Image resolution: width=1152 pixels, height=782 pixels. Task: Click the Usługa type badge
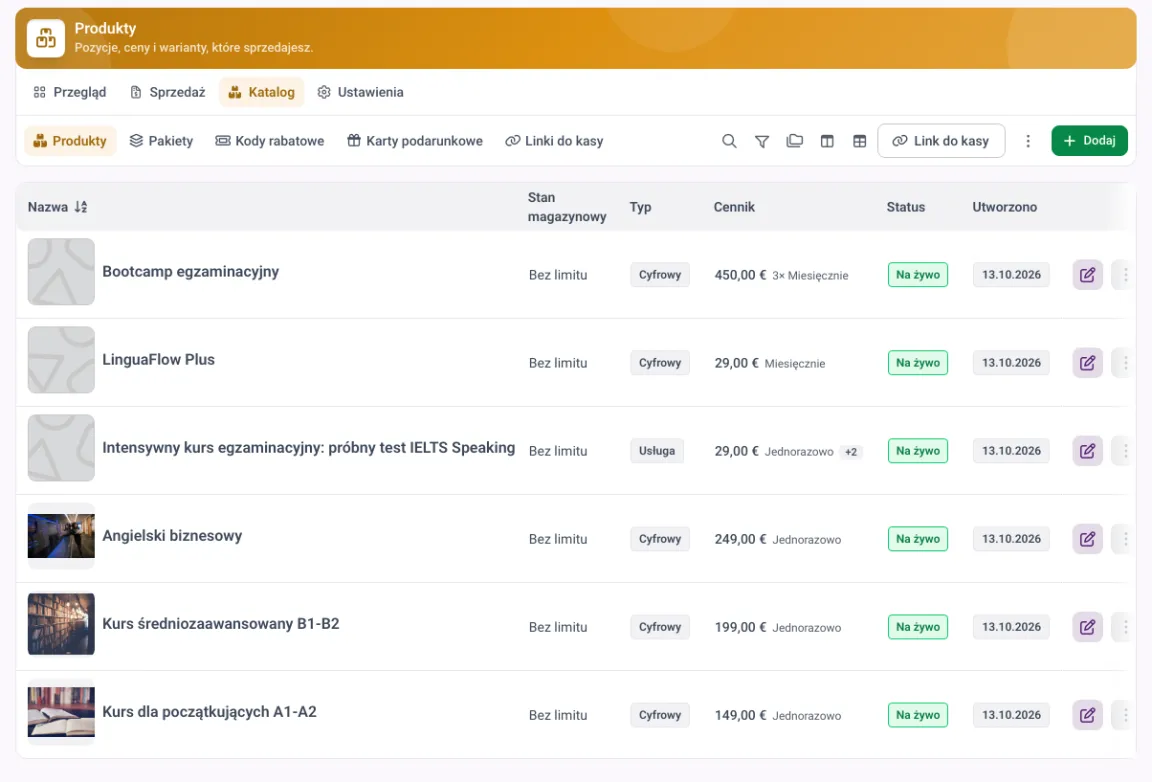[657, 451]
